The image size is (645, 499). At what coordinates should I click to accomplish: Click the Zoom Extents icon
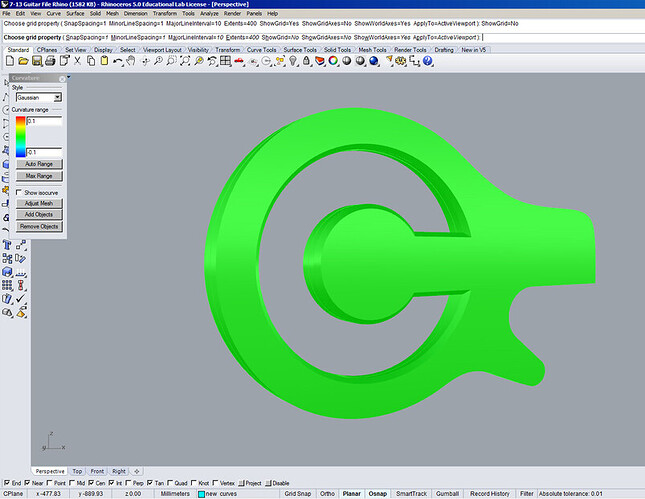(x=185, y=61)
